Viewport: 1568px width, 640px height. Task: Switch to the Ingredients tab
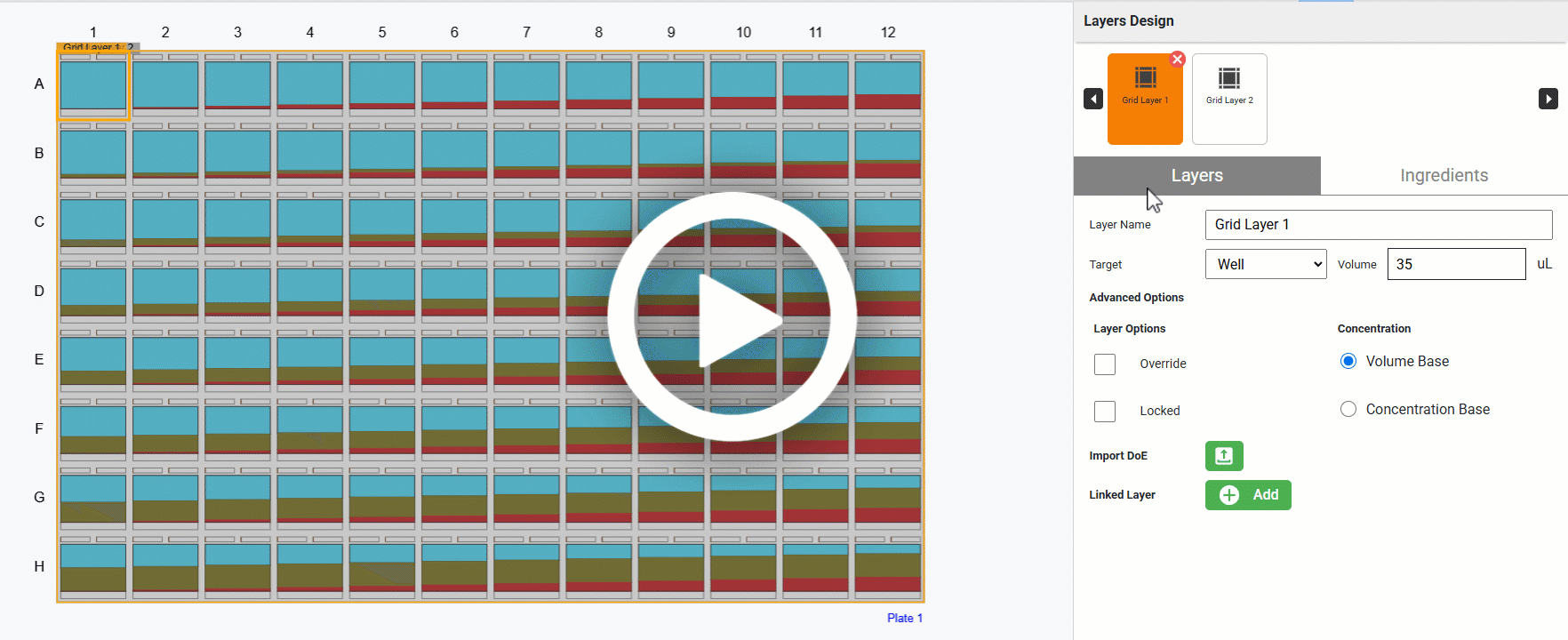coord(1444,176)
